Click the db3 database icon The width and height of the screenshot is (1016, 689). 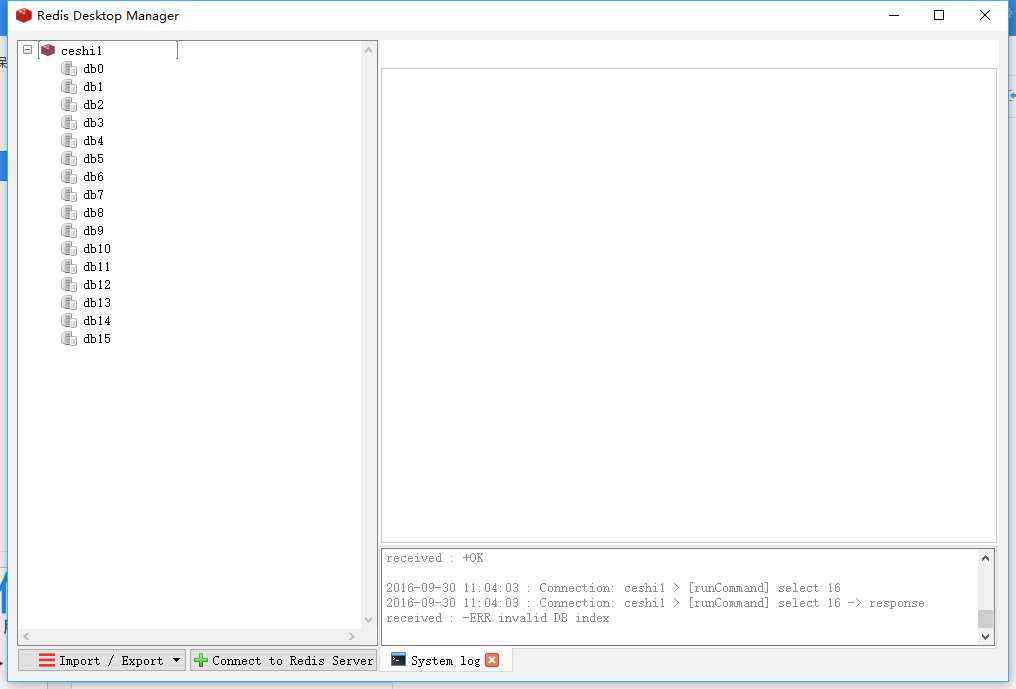coord(69,123)
